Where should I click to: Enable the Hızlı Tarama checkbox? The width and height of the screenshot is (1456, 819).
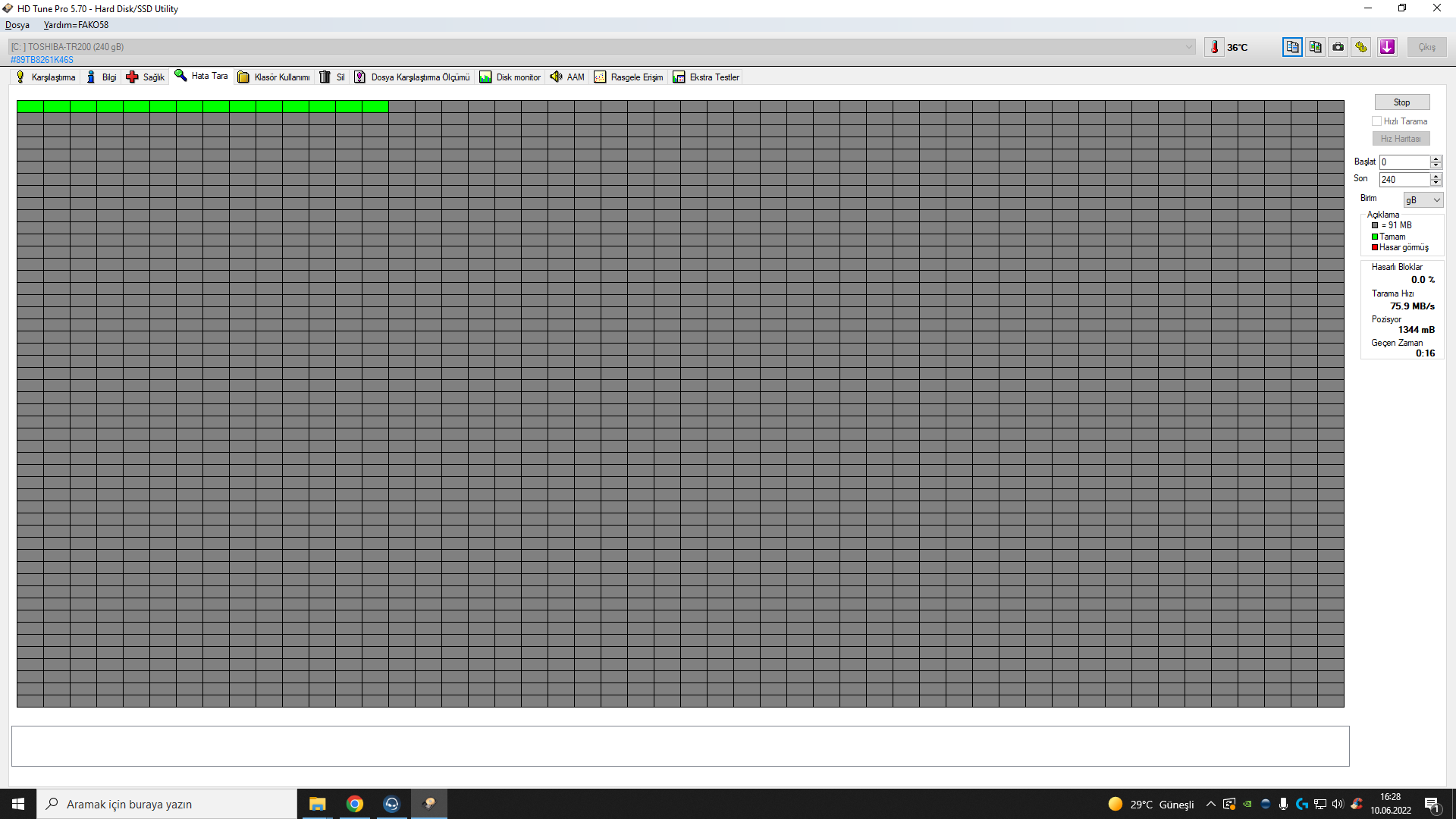coord(1376,121)
